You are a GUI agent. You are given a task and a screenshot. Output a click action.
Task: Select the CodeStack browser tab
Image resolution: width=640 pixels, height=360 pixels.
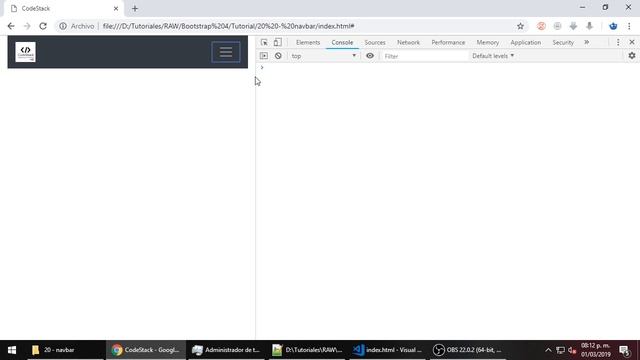click(x=63, y=9)
